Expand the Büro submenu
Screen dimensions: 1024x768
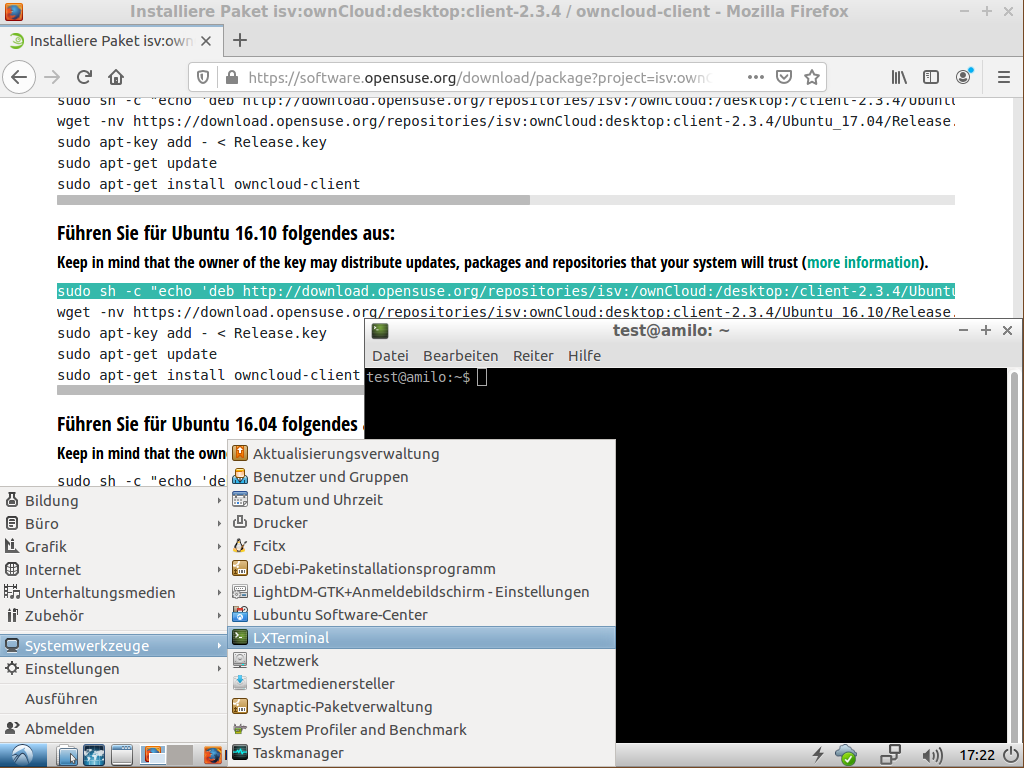pos(112,524)
